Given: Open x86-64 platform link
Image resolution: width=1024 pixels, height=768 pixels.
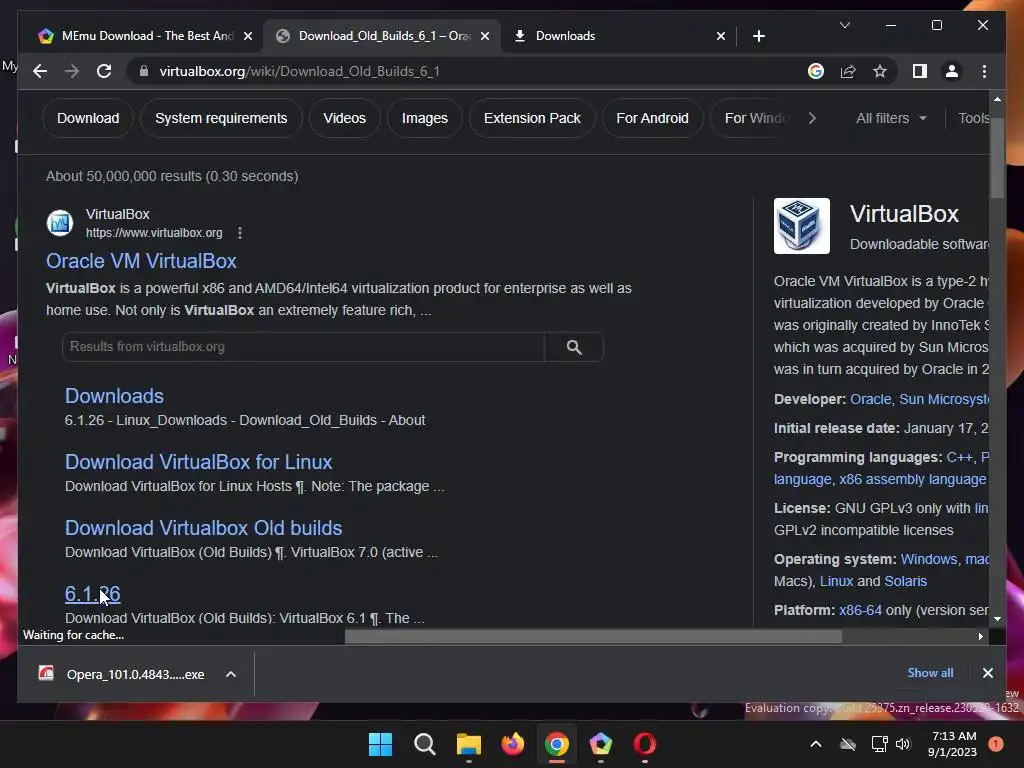Looking at the screenshot, I should pos(860,610).
